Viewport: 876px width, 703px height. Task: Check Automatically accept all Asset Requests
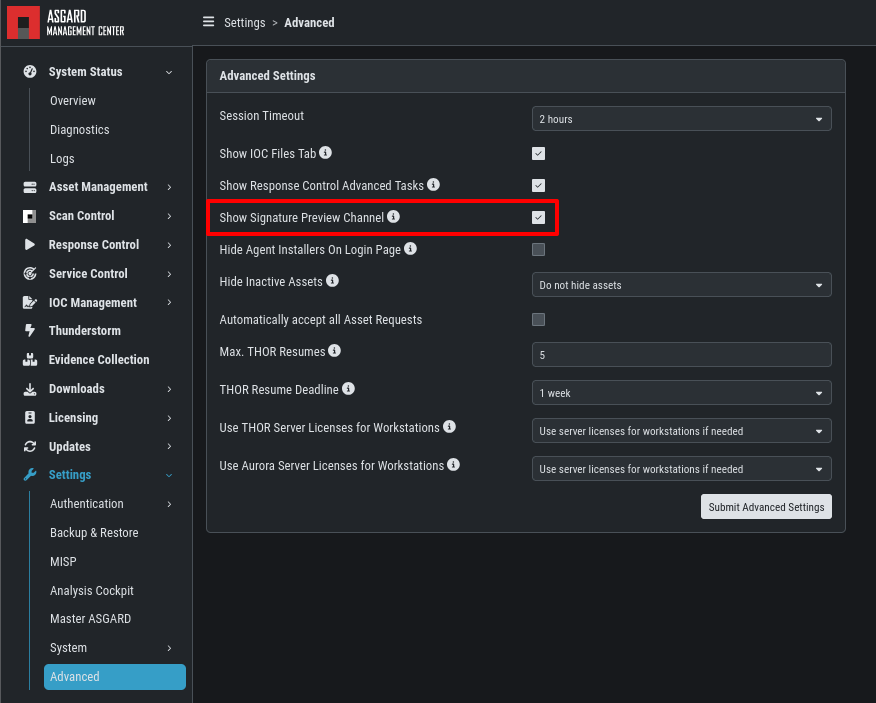[x=539, y=319]
